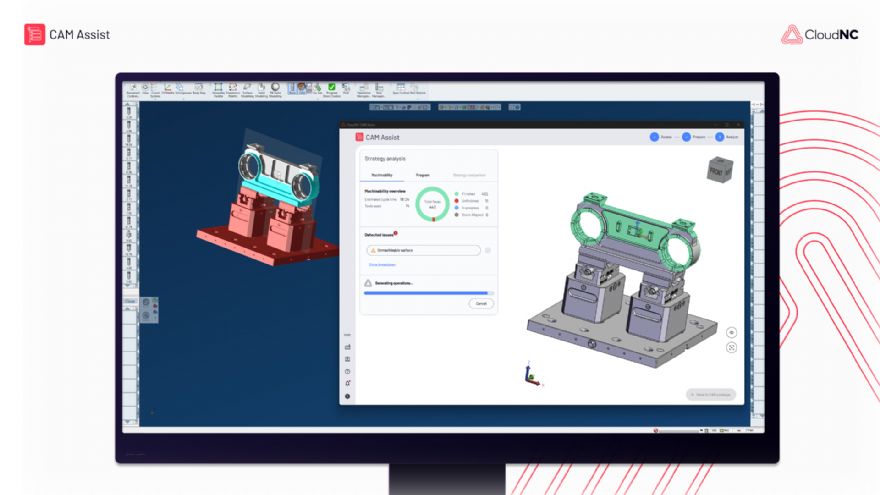Screen dimensions: 880x495
Task: Click the FRONT view orientation cube
Action: pos(719,170)
